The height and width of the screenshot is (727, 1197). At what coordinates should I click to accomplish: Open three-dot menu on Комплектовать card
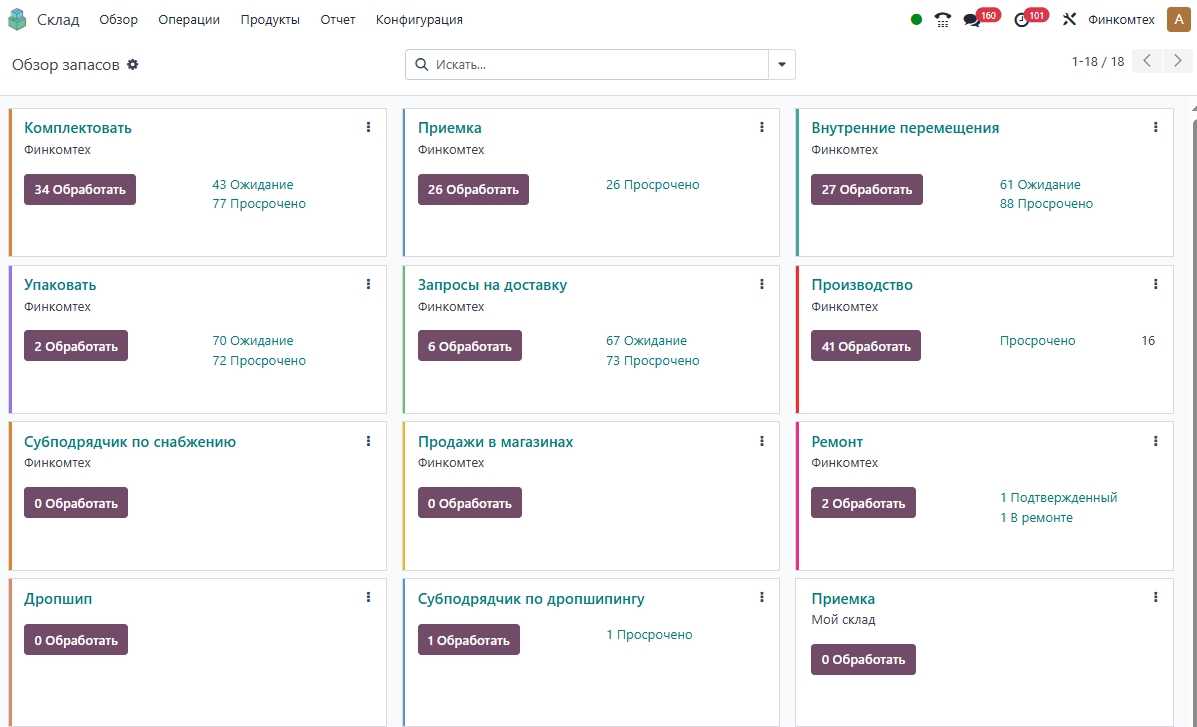click(x=368, y=127)
